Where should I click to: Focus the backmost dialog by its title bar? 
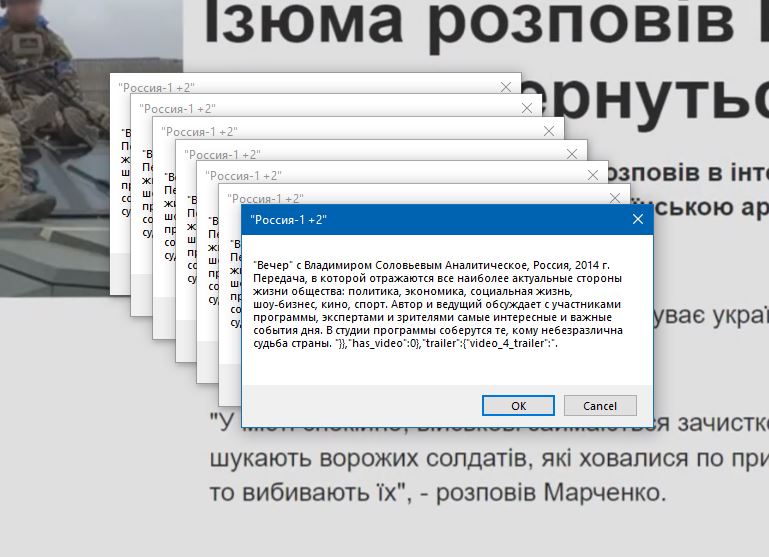(x=300, y=87)
